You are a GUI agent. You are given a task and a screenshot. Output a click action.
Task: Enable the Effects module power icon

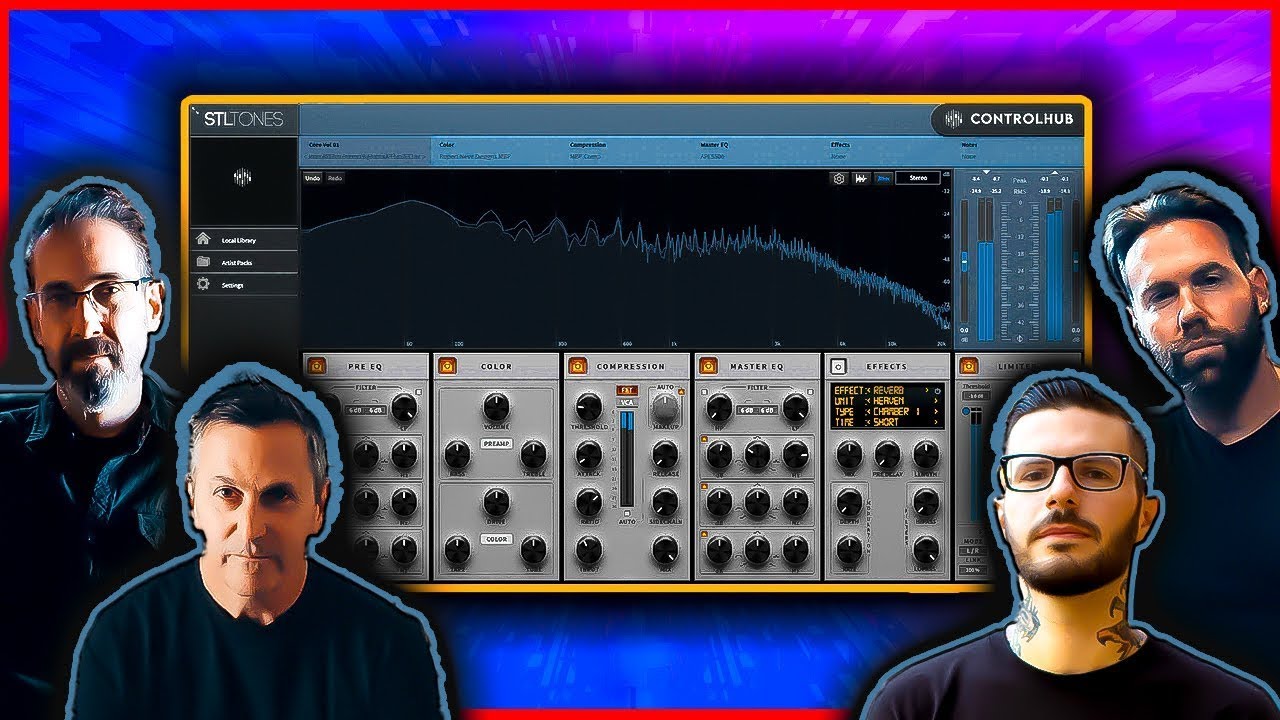(x=838, y=366)
